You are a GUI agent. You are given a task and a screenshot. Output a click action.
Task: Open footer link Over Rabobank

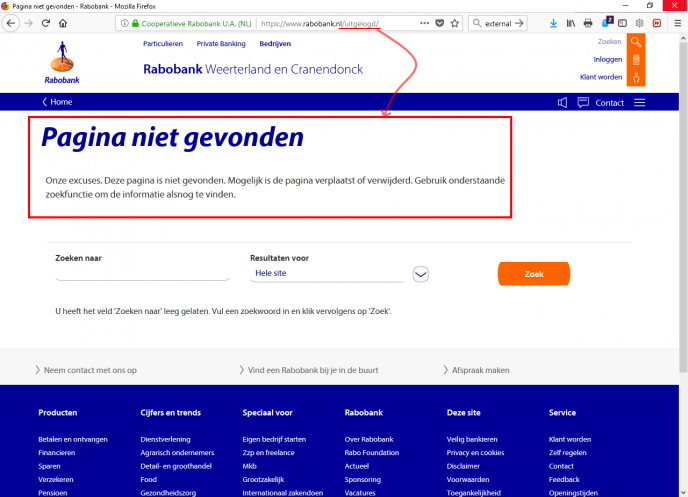point(369,440)
